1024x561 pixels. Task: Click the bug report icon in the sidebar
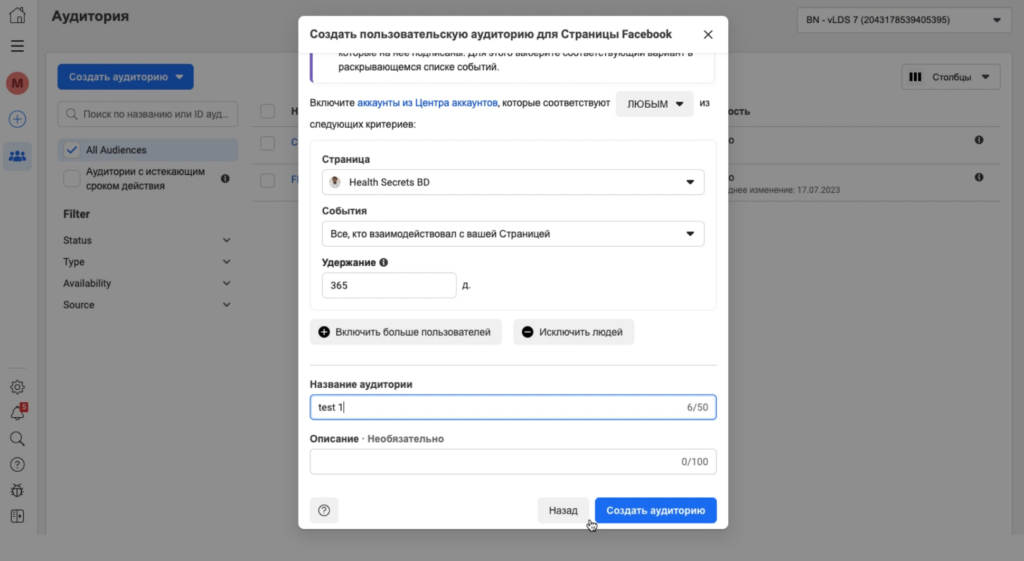click(18, 490)
